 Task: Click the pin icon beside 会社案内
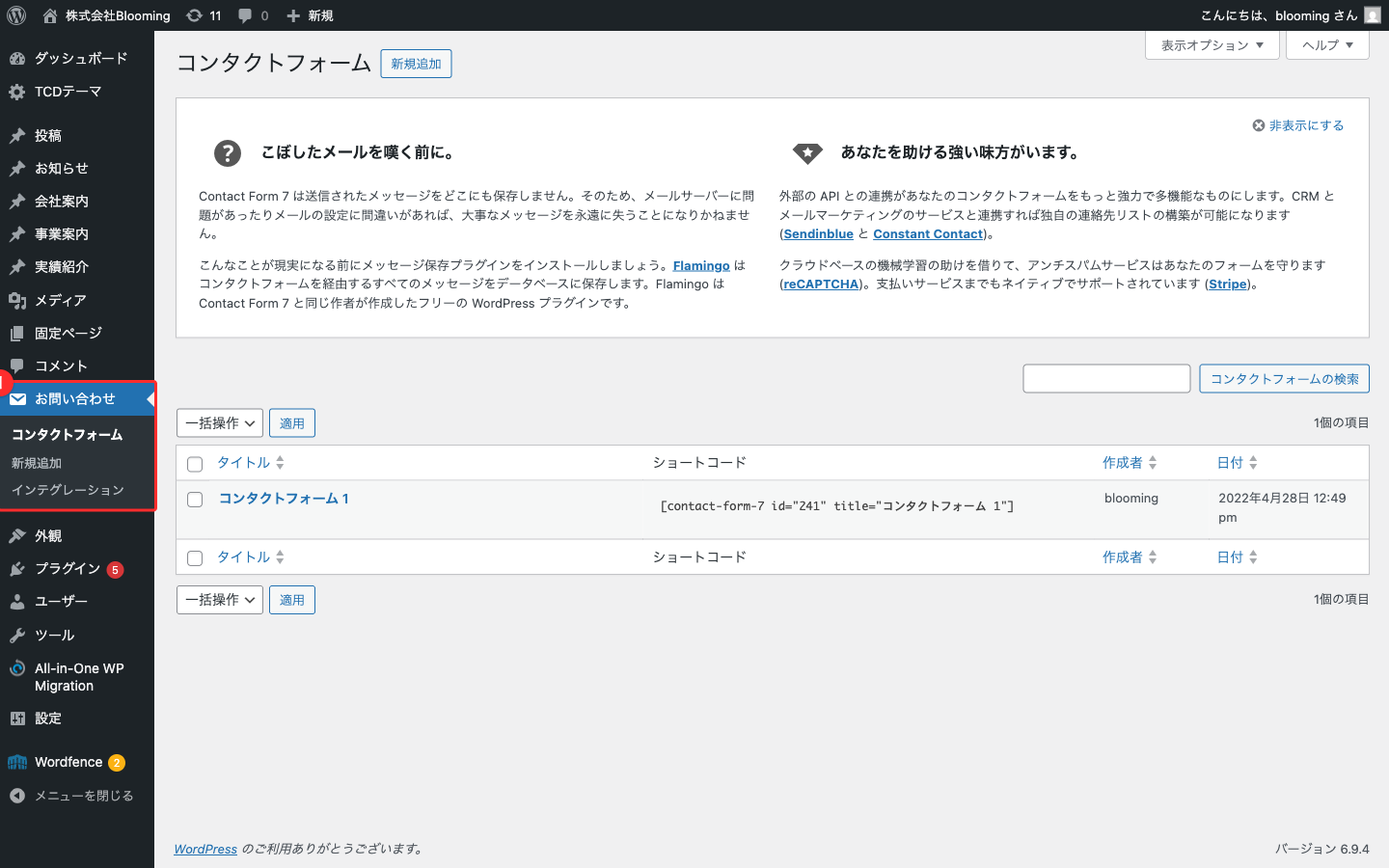(x=17, y=202)
